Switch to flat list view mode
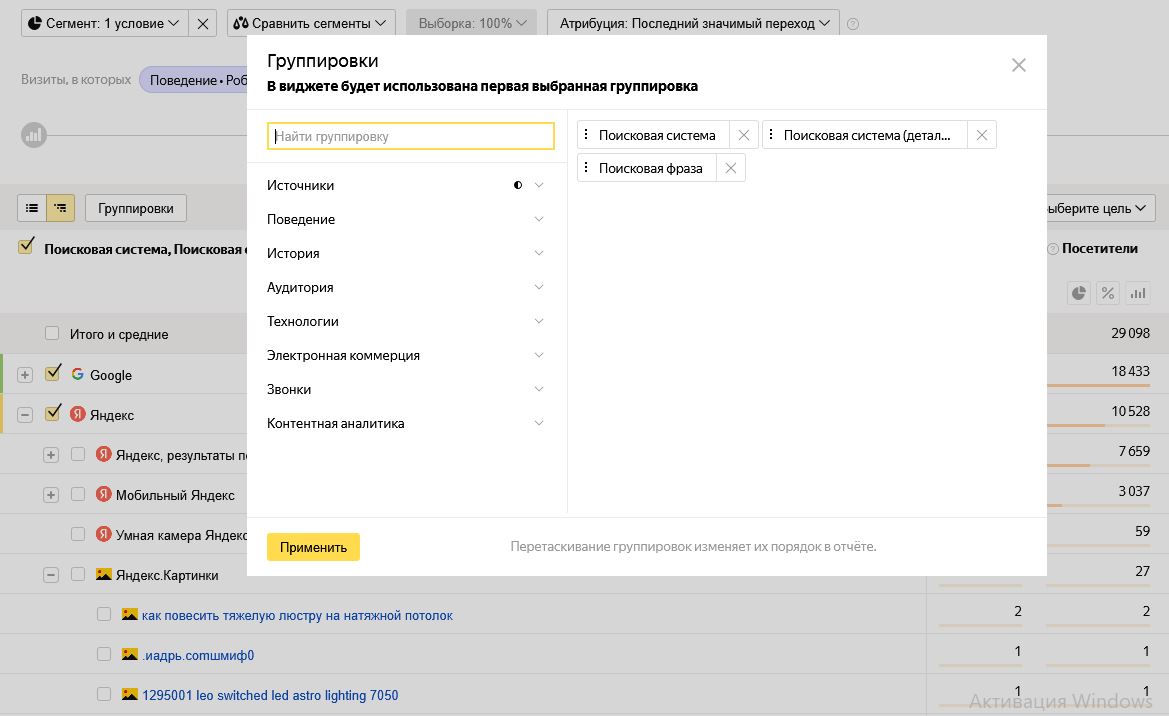Viewport: 1169px width, 716px height. [33, 208]
